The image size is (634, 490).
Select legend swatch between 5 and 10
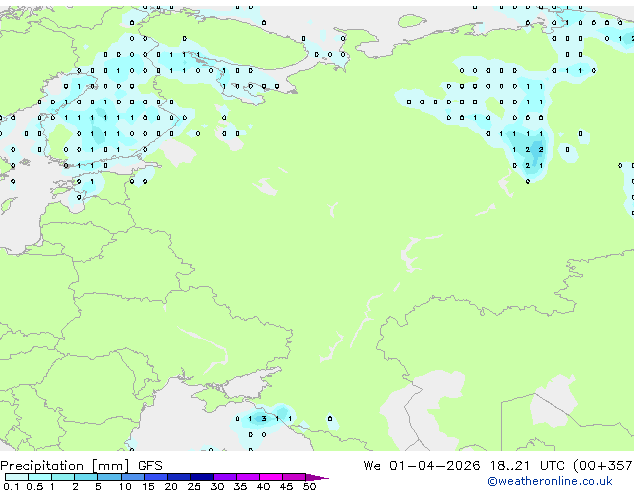pyautogui.click(x=110, y=477)
